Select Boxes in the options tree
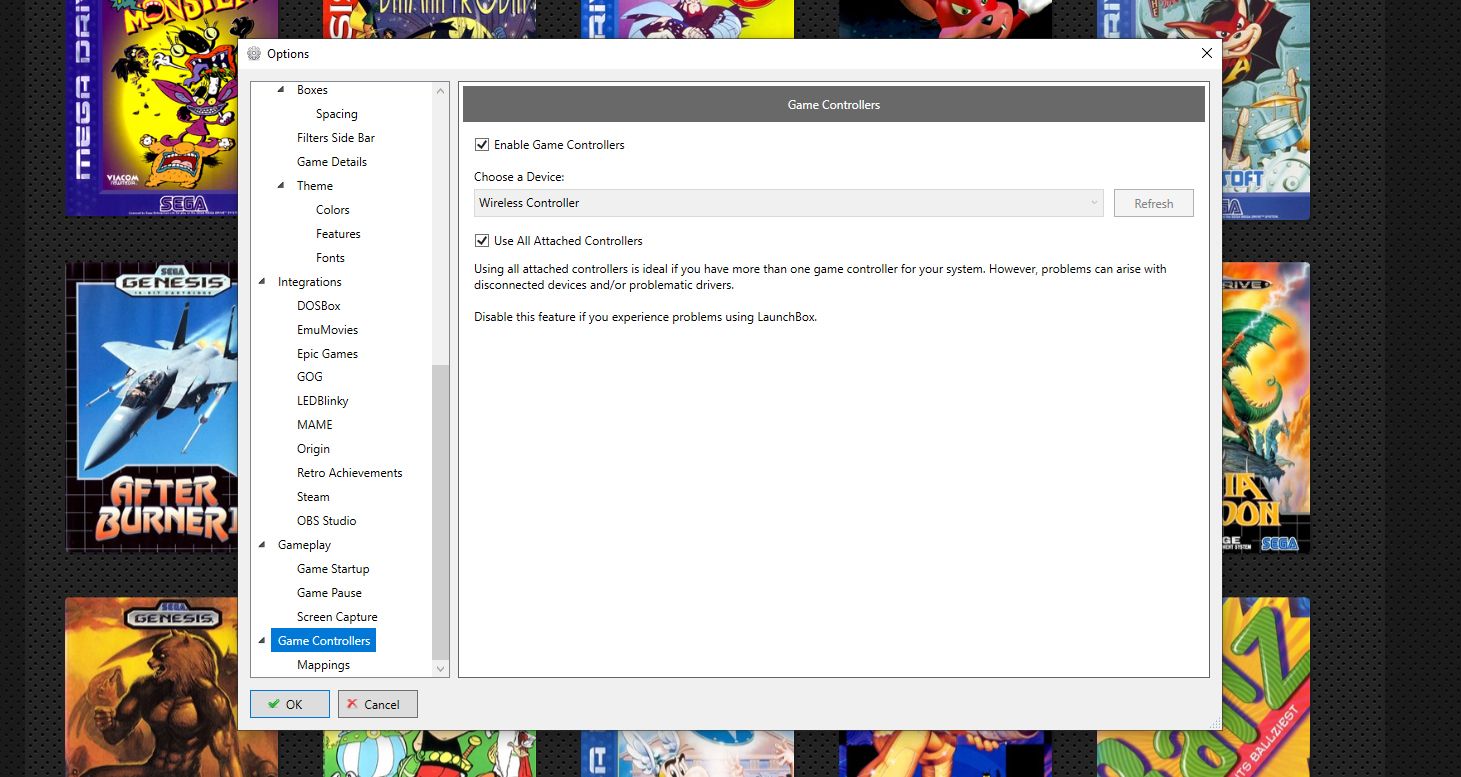This screenshot has width=1461, height=777. (x=312, y=90)
